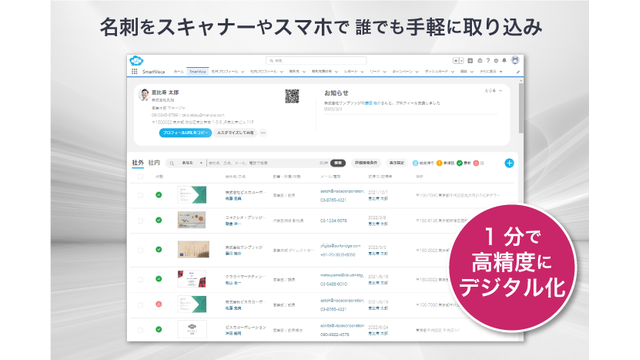This screenshot has width=640, height=360.
Task: Click the green status icon in サンブリッジ row
Action: tap(159, 249)
